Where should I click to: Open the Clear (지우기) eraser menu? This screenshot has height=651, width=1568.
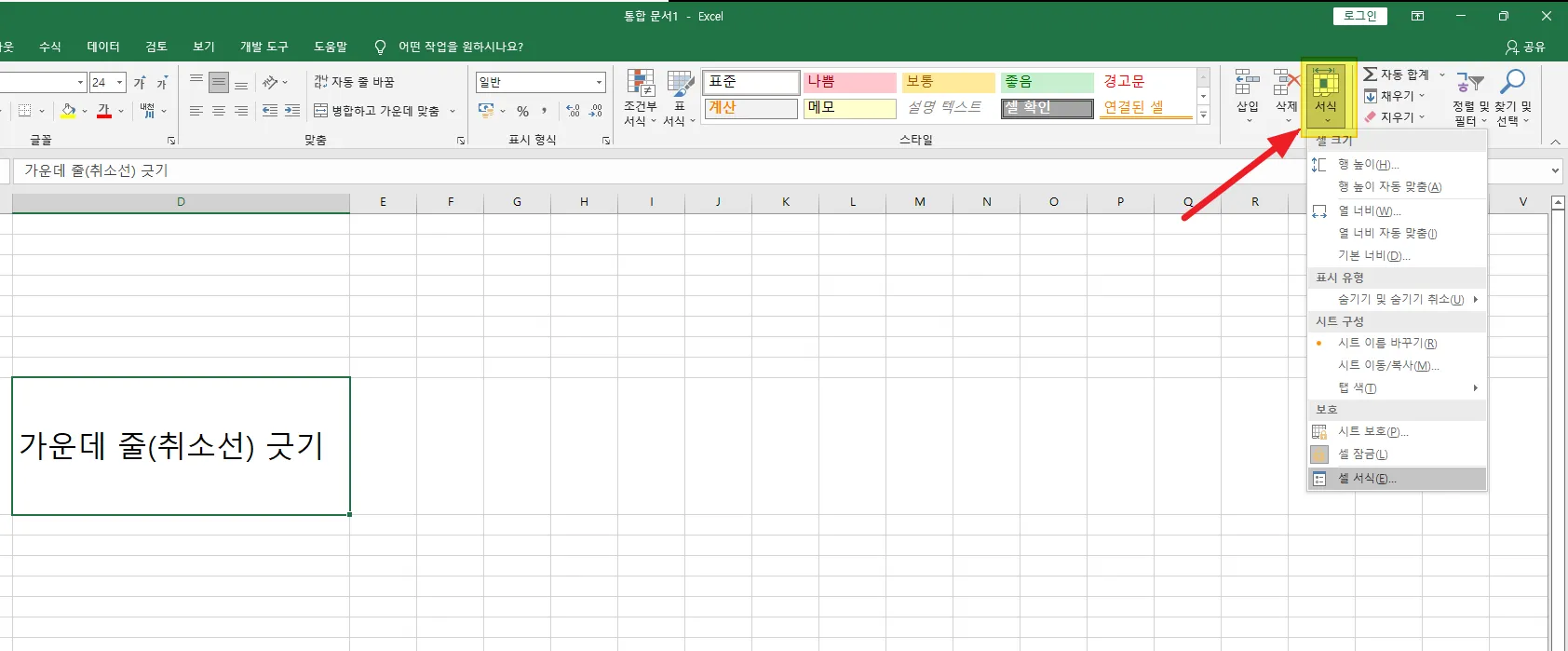pyautogui.click(x=1394, y=117)
